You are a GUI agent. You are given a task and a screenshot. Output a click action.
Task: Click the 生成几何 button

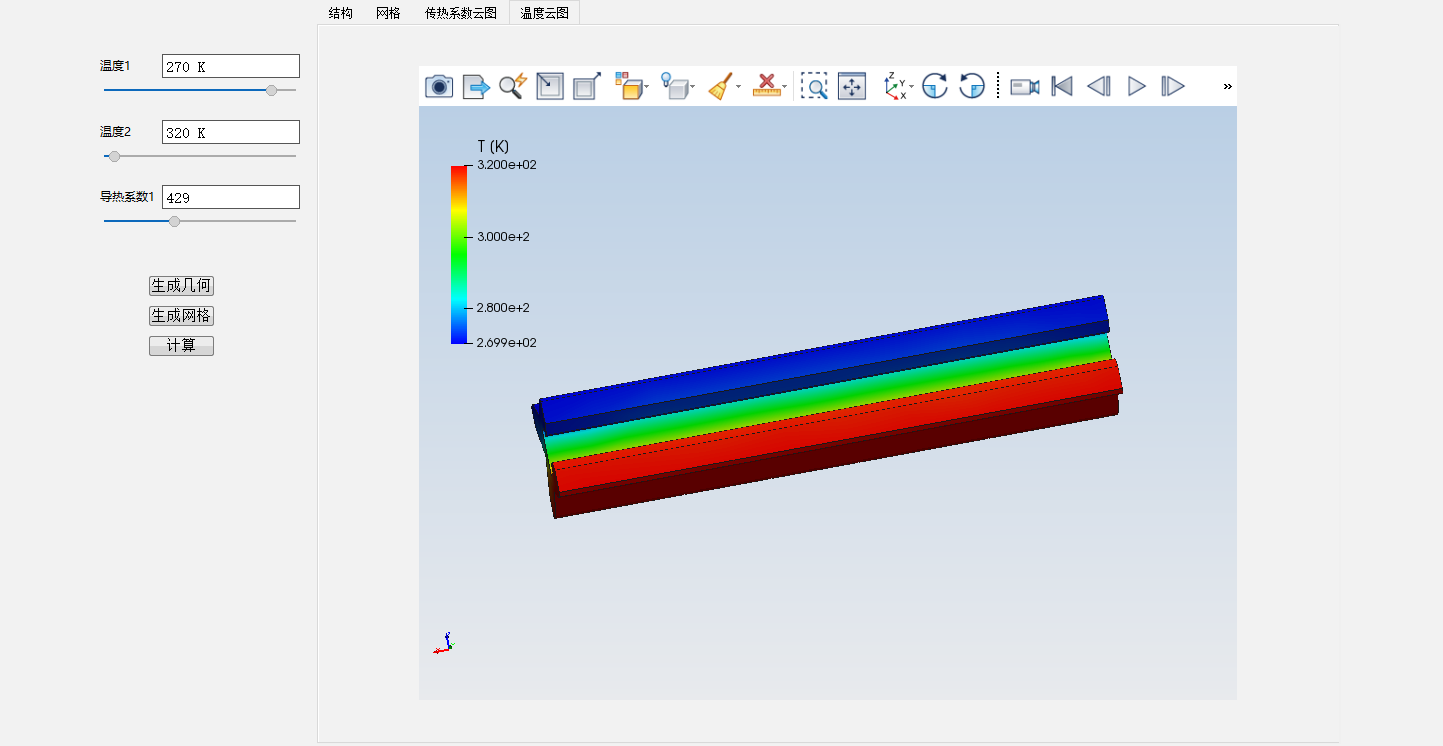coord(181,286)
